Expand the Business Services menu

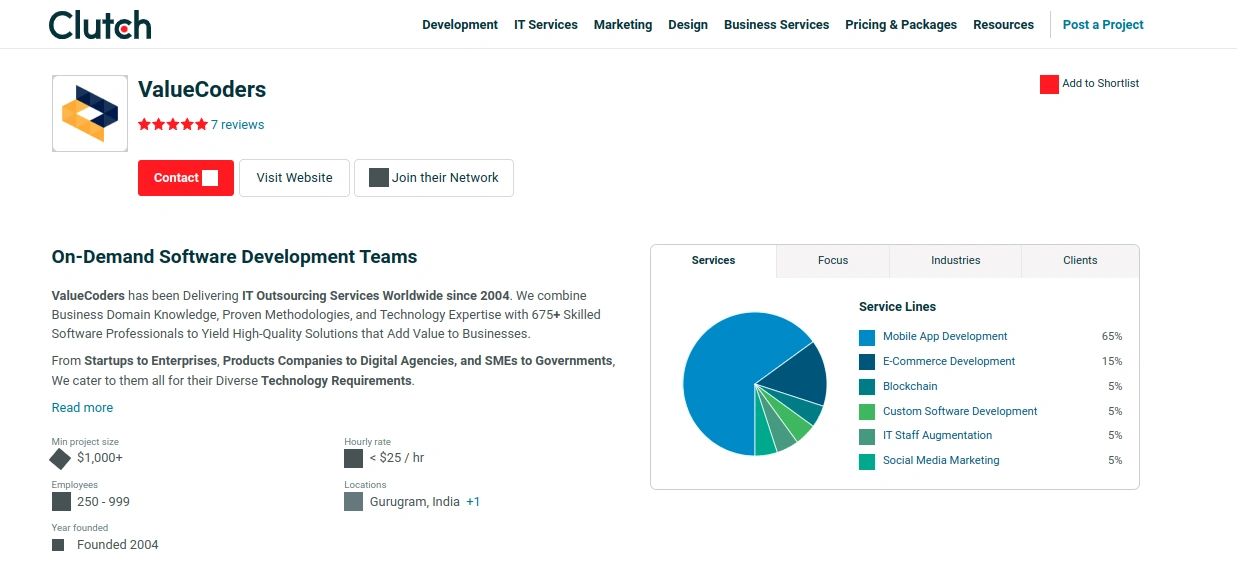(776, 25)
